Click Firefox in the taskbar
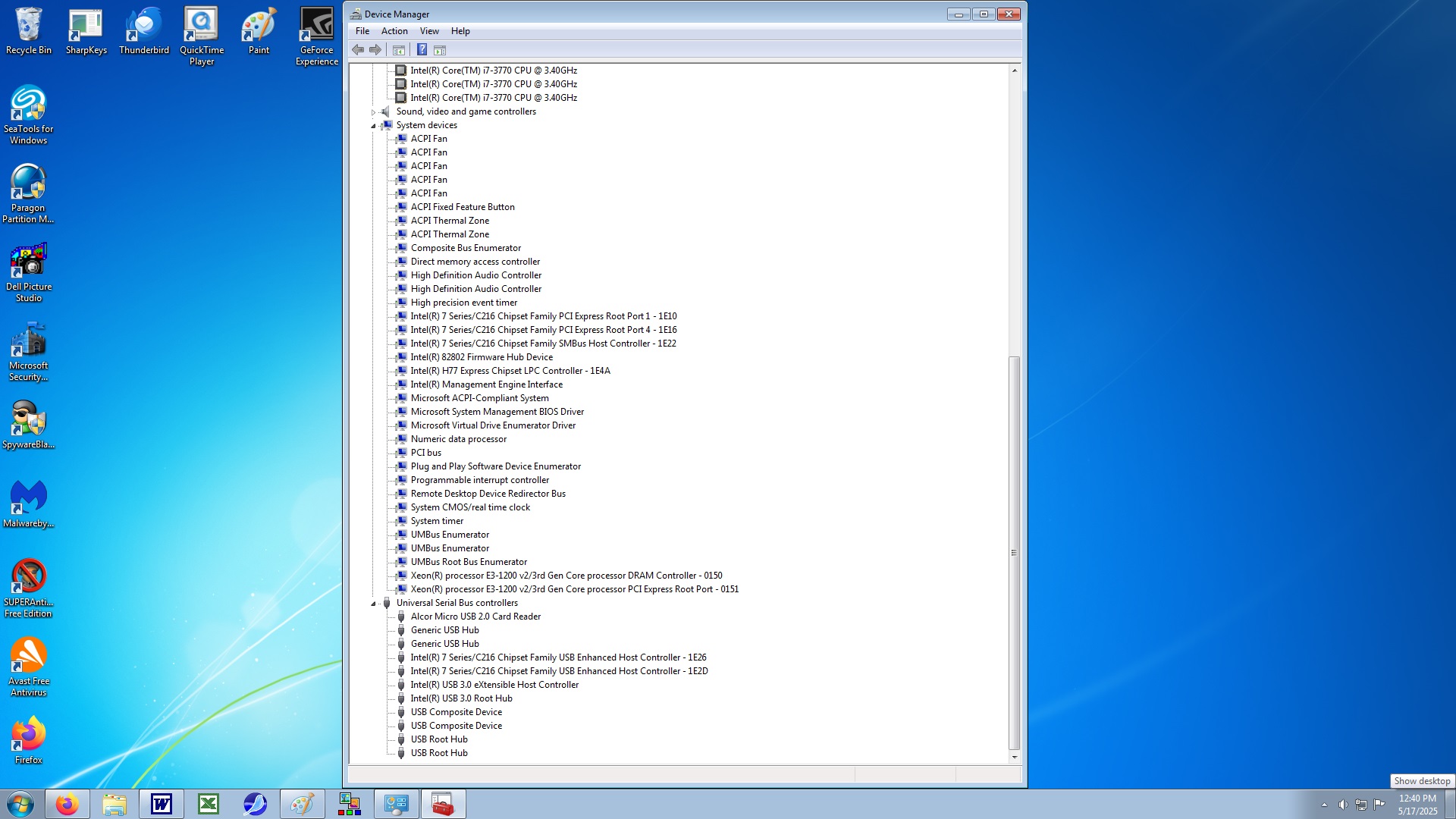1456x819 pixels. (67, 804)
